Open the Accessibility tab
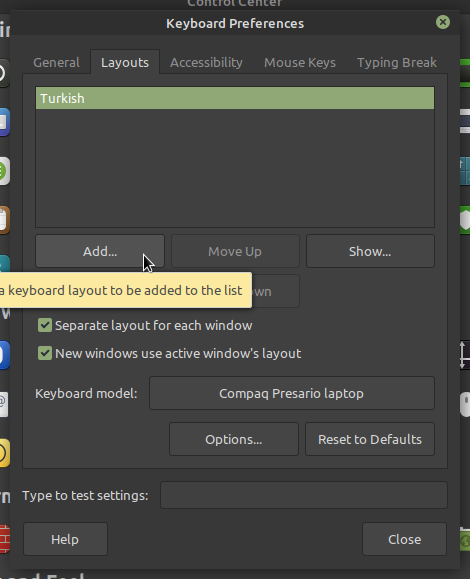 coord(206,62)
